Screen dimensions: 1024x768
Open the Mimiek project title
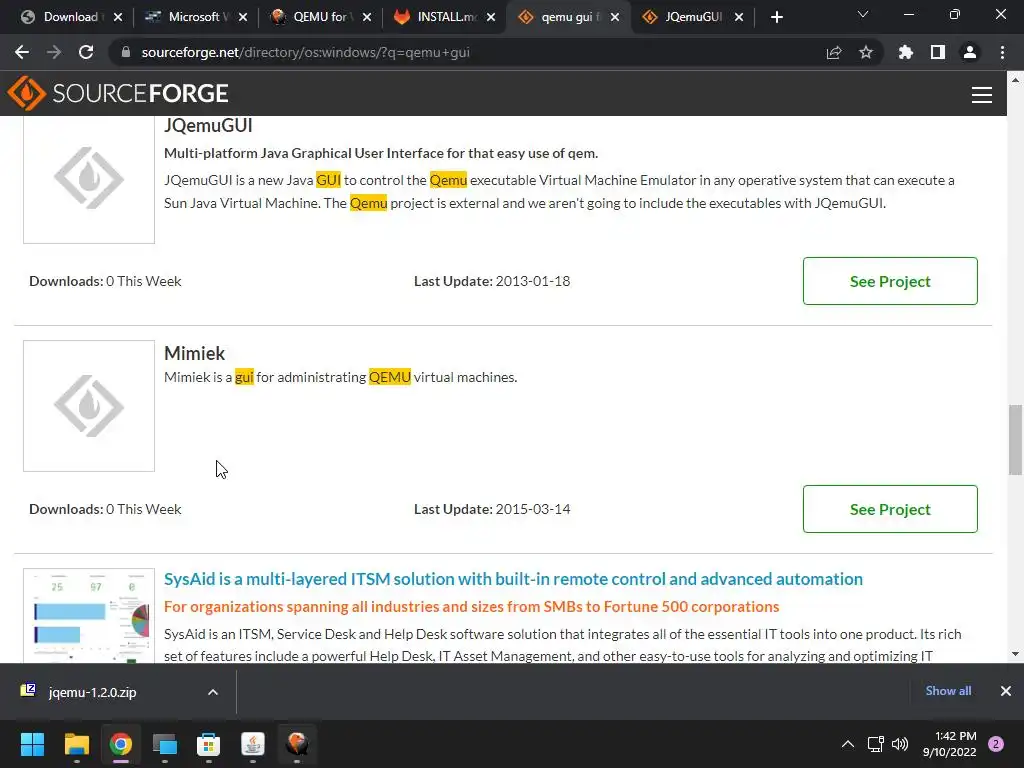[194, 353]
